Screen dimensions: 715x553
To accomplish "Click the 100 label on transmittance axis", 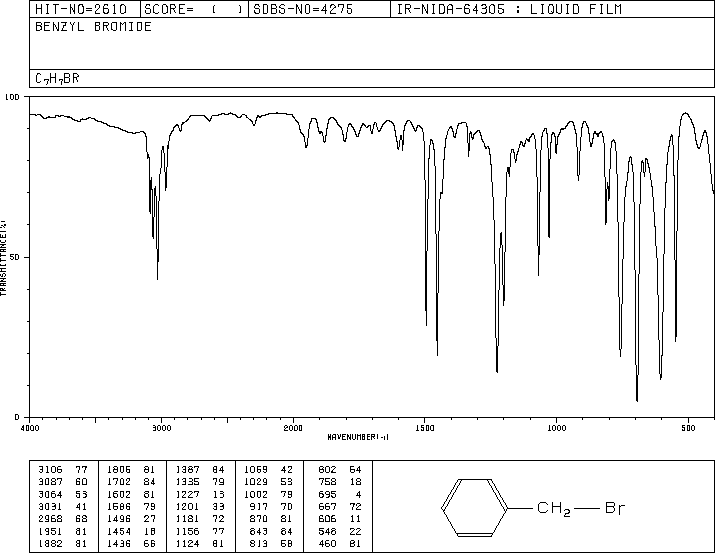I will click(x=12, y=97).
